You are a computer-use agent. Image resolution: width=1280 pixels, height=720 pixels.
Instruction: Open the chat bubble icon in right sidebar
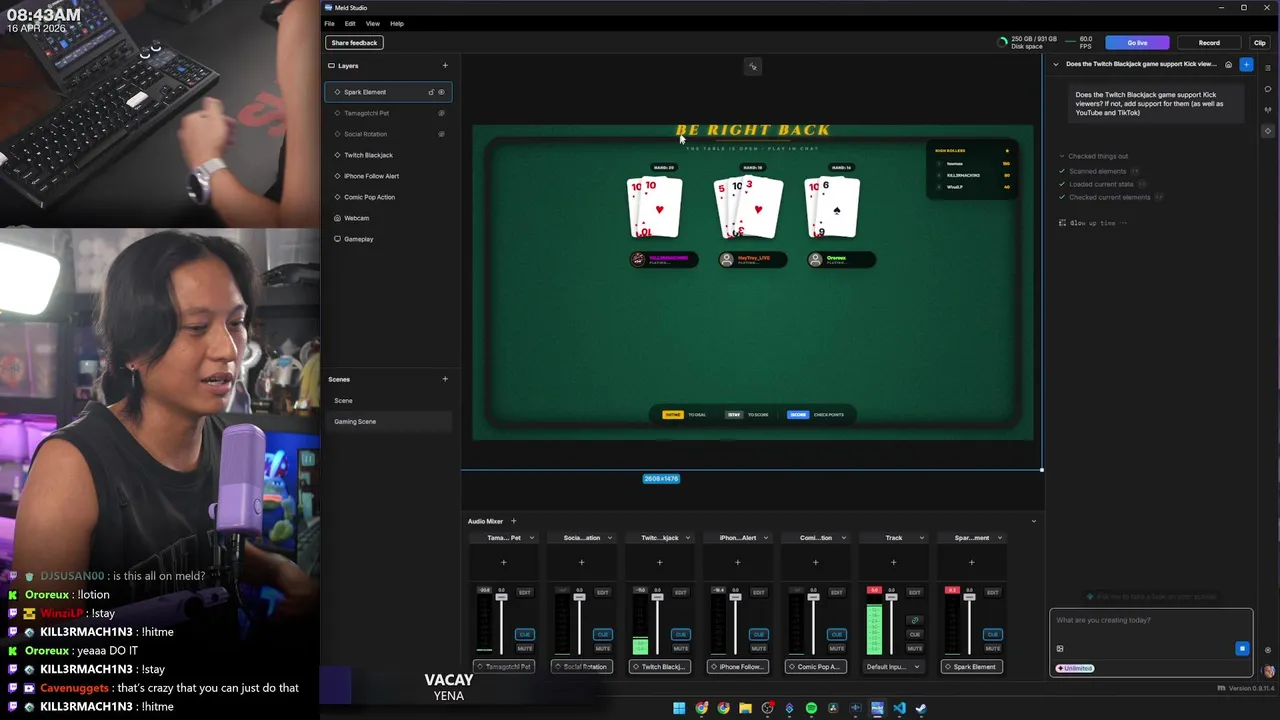(x=1268, y=89)
